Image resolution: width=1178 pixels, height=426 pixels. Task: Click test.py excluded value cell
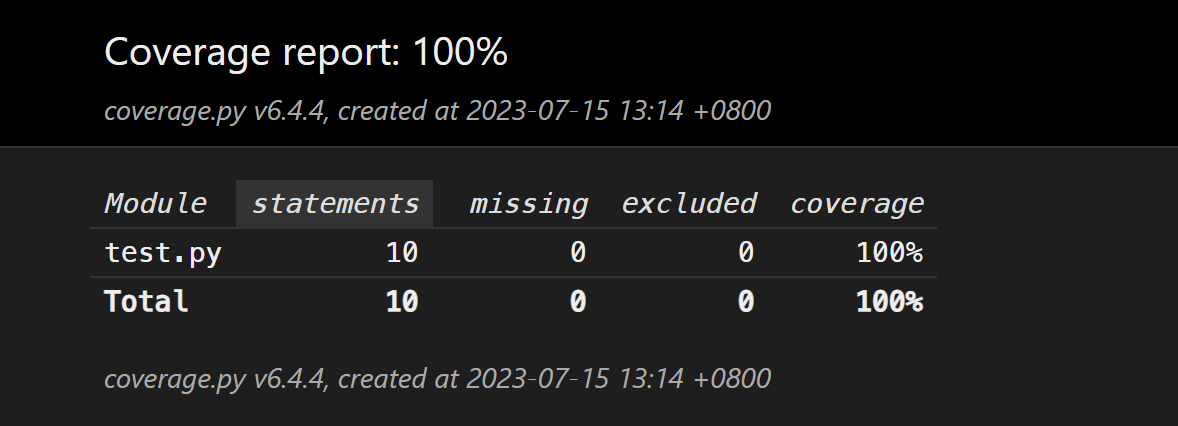click(745, 253)
